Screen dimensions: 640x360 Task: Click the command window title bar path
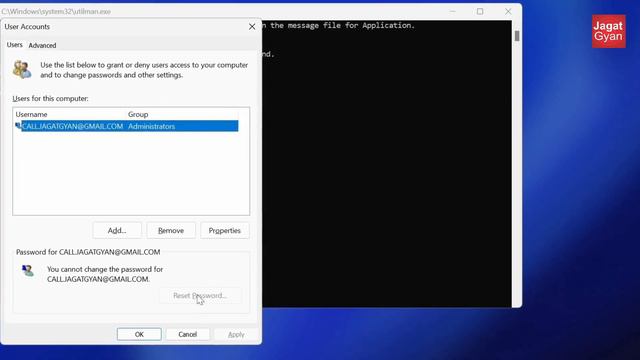coord(56,11)
